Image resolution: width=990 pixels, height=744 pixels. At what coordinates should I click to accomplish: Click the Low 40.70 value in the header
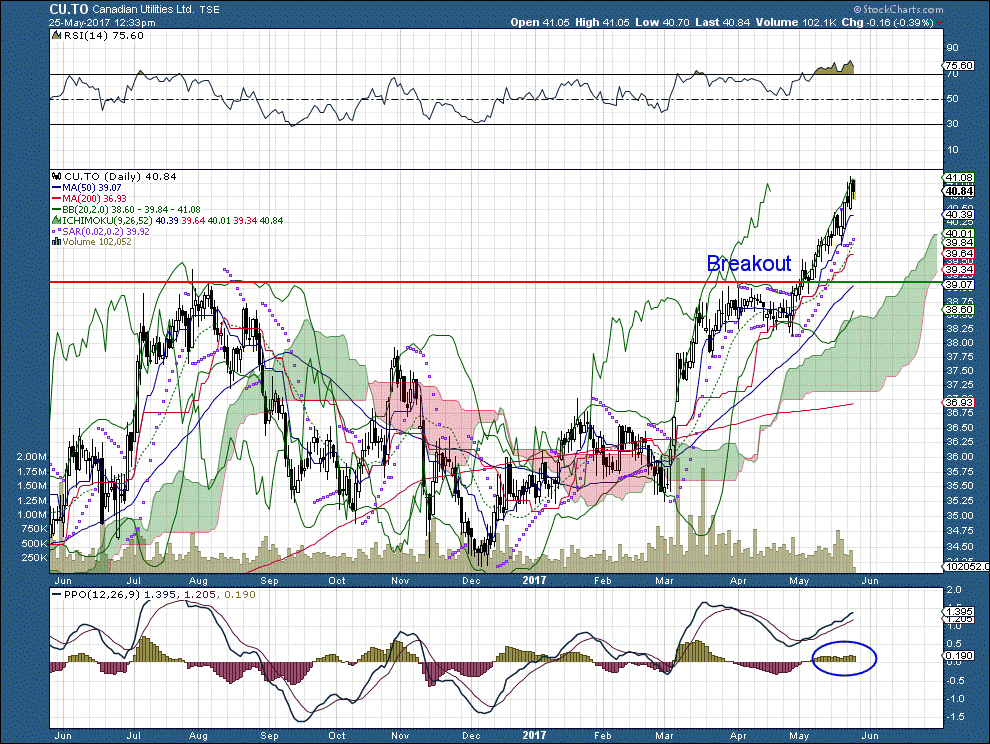(x=662, y=22)
